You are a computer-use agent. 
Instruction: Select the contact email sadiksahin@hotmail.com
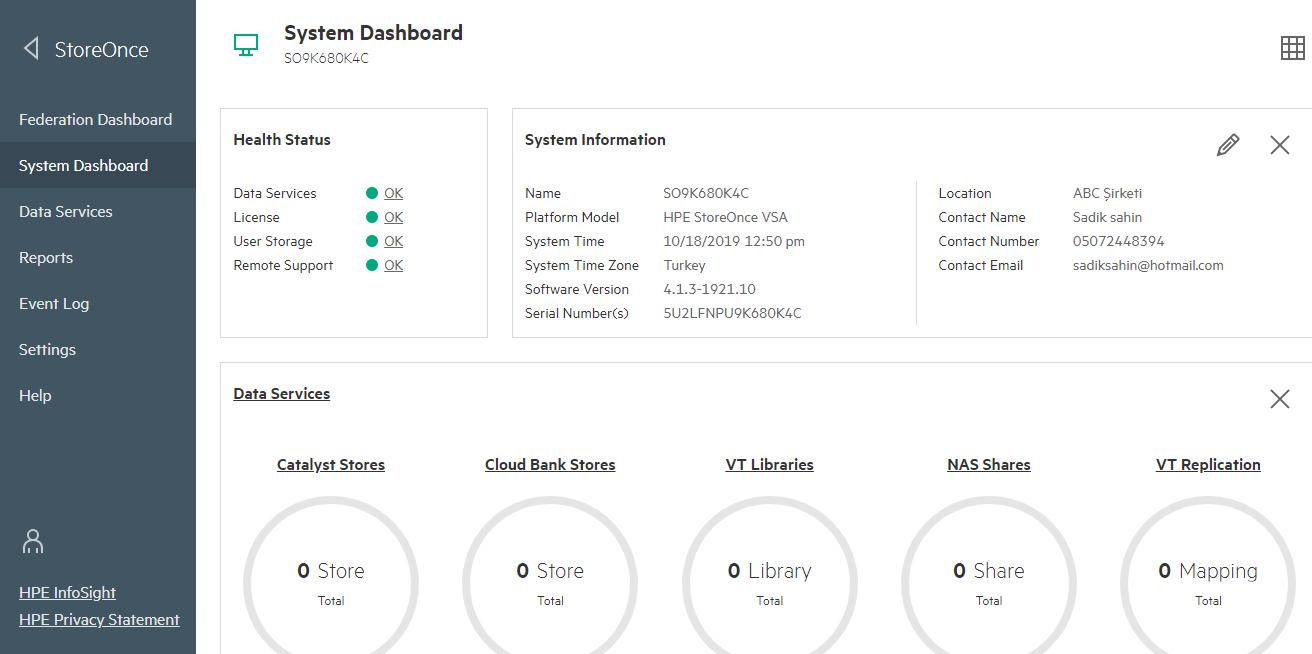[1148, 265]
